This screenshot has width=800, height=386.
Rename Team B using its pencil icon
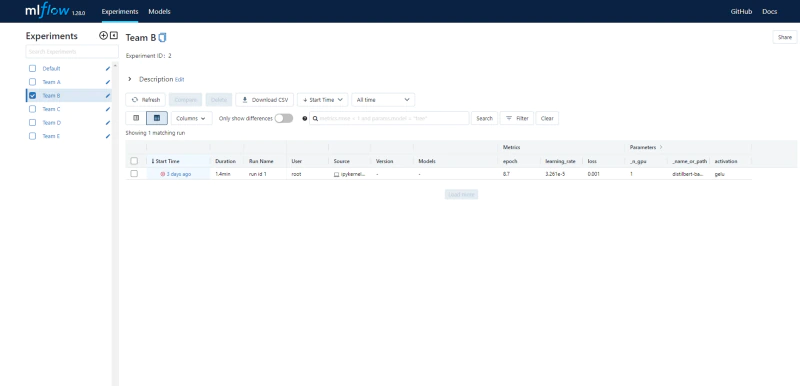tap(108, 95)
